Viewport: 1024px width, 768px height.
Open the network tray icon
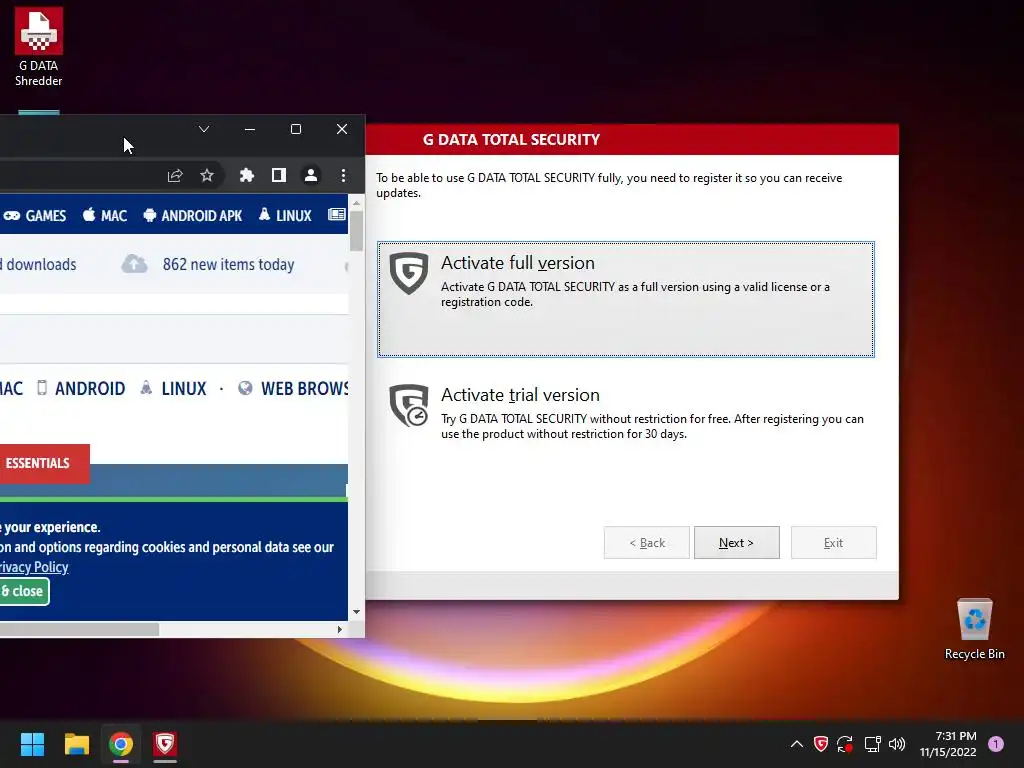[872, 744]
